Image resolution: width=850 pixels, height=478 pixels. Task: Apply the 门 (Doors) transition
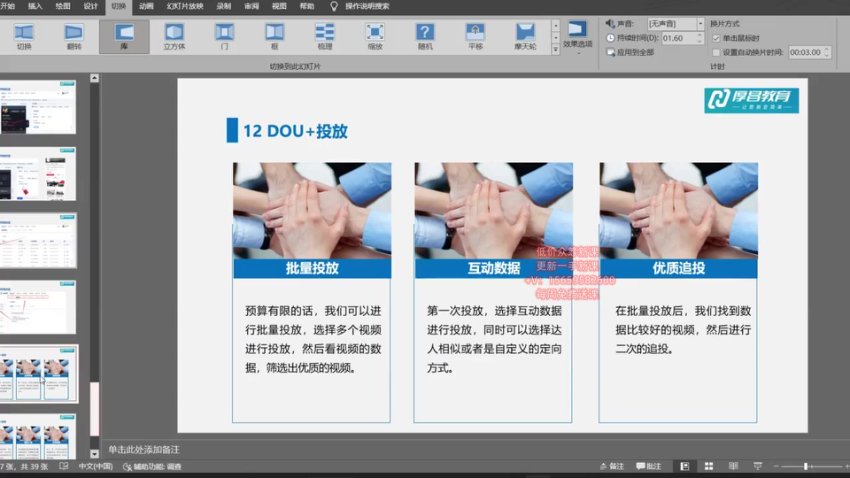coord(224,37)
